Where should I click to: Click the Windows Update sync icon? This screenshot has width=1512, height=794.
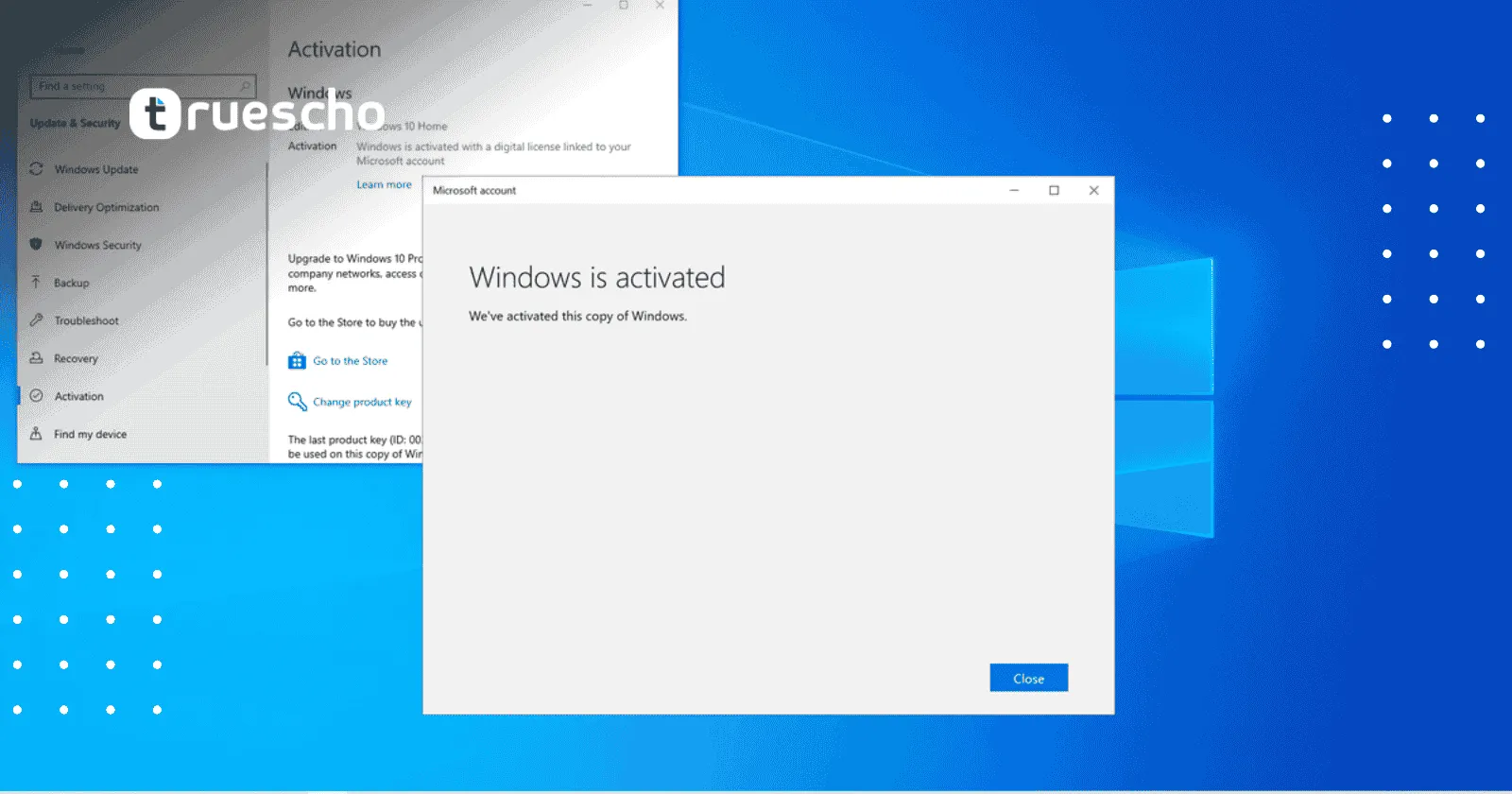36,169
